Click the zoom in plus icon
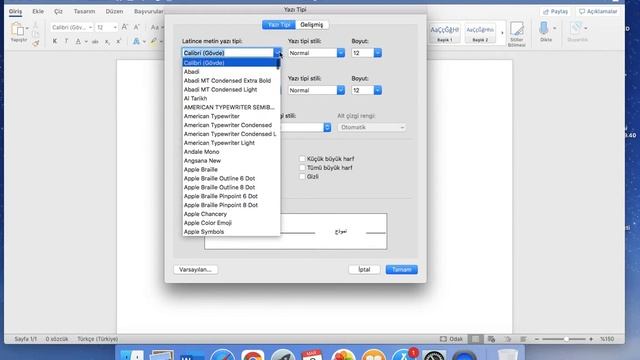Image resolution: width=640 pixels, height=360 pixels. [x=591, y=339]
